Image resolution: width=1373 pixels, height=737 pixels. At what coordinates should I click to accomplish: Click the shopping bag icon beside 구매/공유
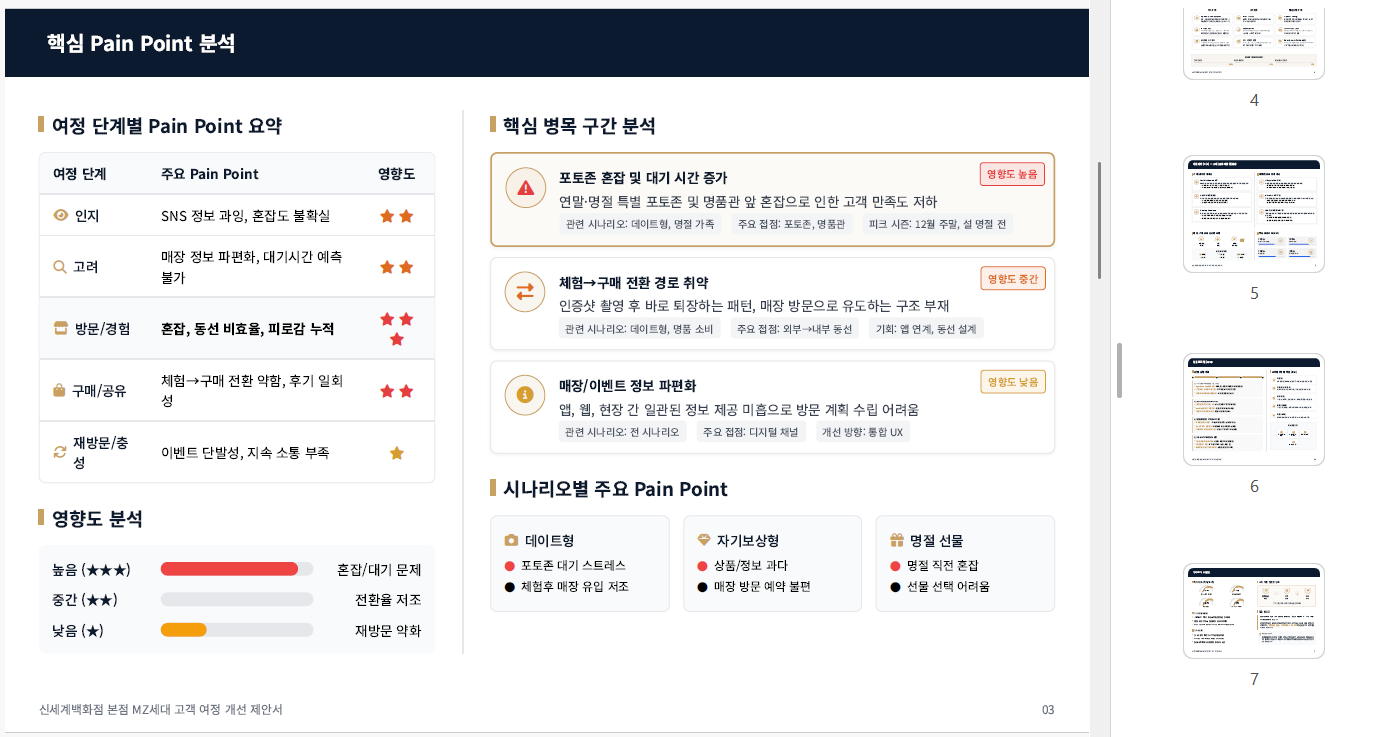[60, 390]
